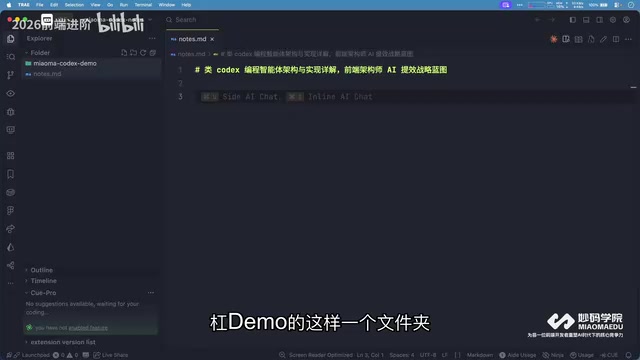Change language mode from Markdown
The height and width of the screenshot is (360, 640).
point(480,355)
